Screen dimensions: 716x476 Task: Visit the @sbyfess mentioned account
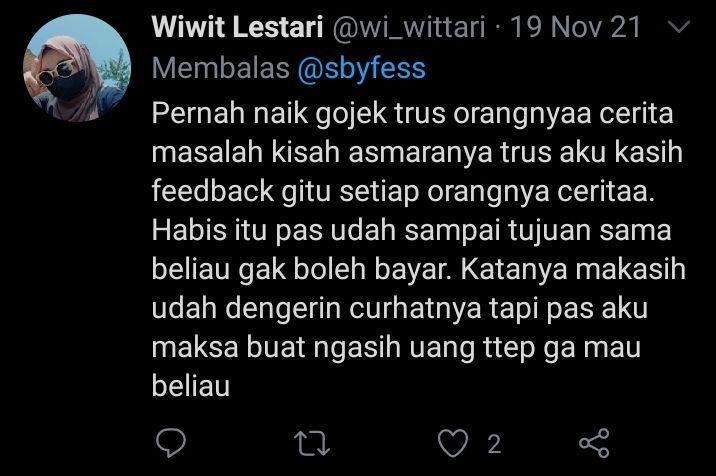(362, 69)
